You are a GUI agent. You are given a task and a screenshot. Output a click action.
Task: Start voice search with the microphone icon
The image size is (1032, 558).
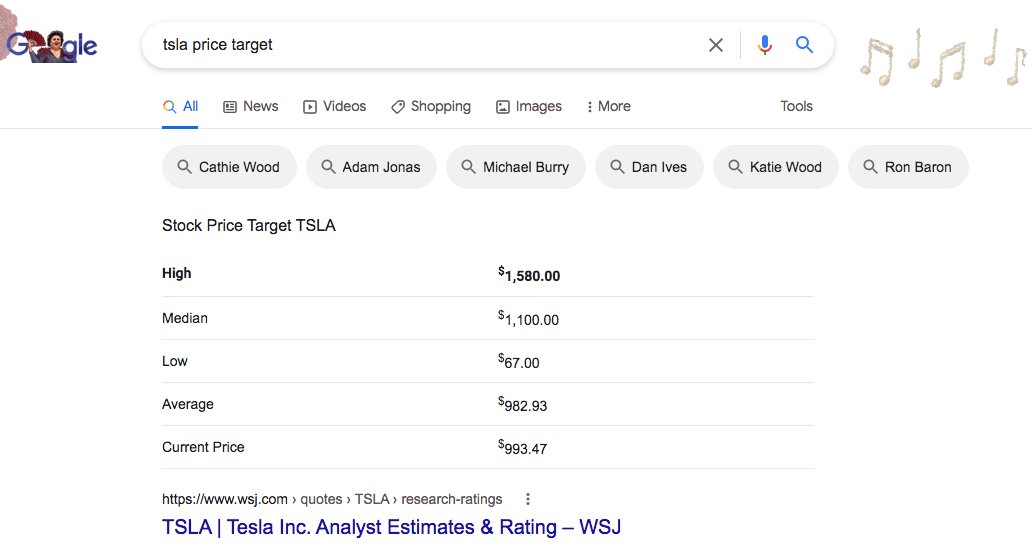click(x=764, y=45)
